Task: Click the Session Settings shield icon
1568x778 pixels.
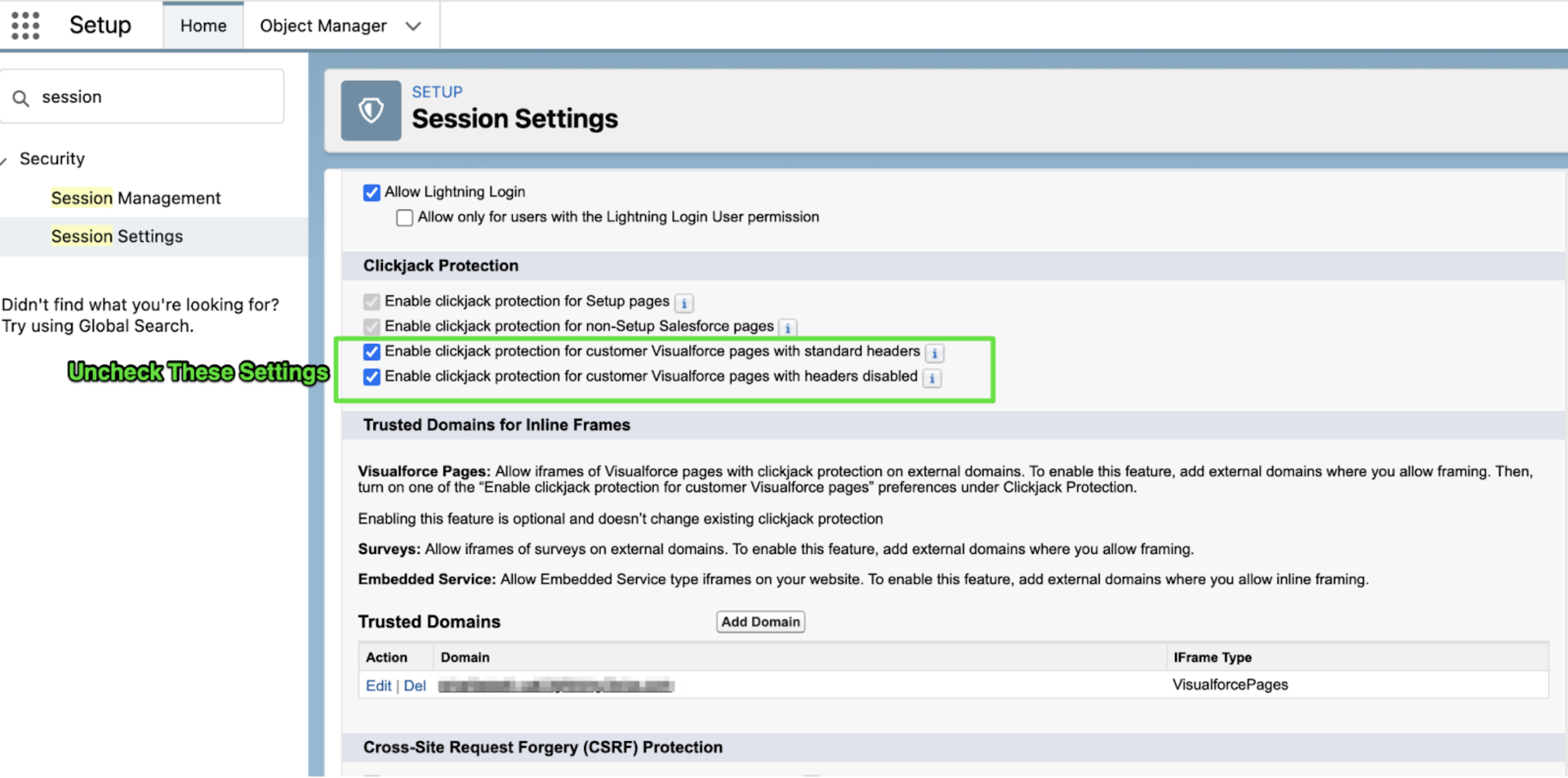Action: tap(371, 111)
